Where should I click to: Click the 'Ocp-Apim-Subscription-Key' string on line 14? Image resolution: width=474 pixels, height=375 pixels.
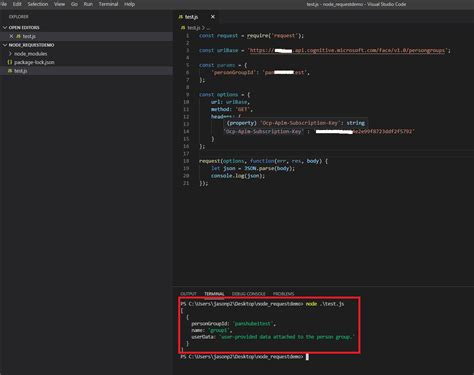pos(263,131)
